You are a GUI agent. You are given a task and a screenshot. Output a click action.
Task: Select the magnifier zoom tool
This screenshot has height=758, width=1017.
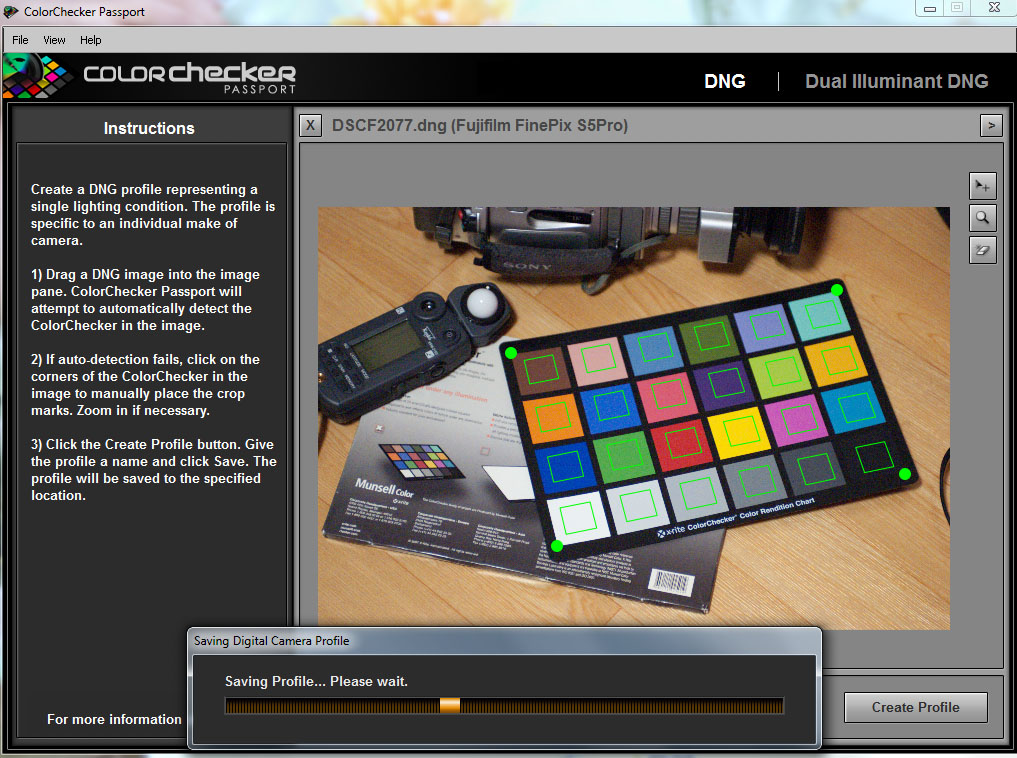click(982, 218)
